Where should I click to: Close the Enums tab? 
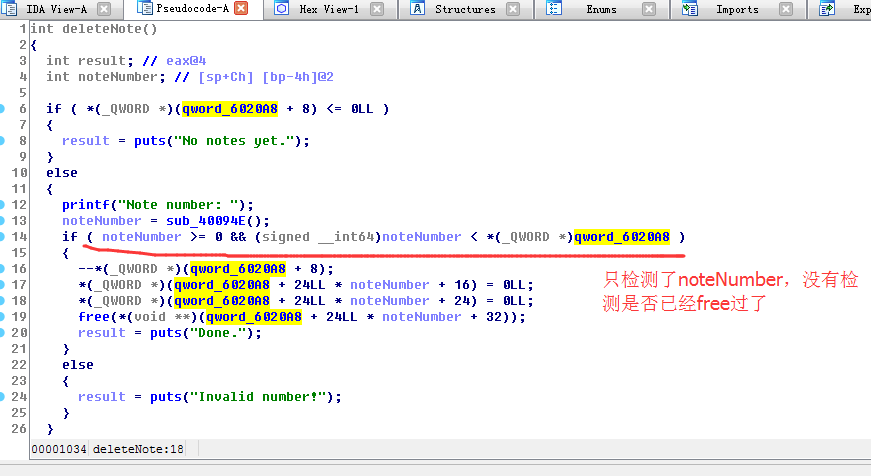coord(650,9)
